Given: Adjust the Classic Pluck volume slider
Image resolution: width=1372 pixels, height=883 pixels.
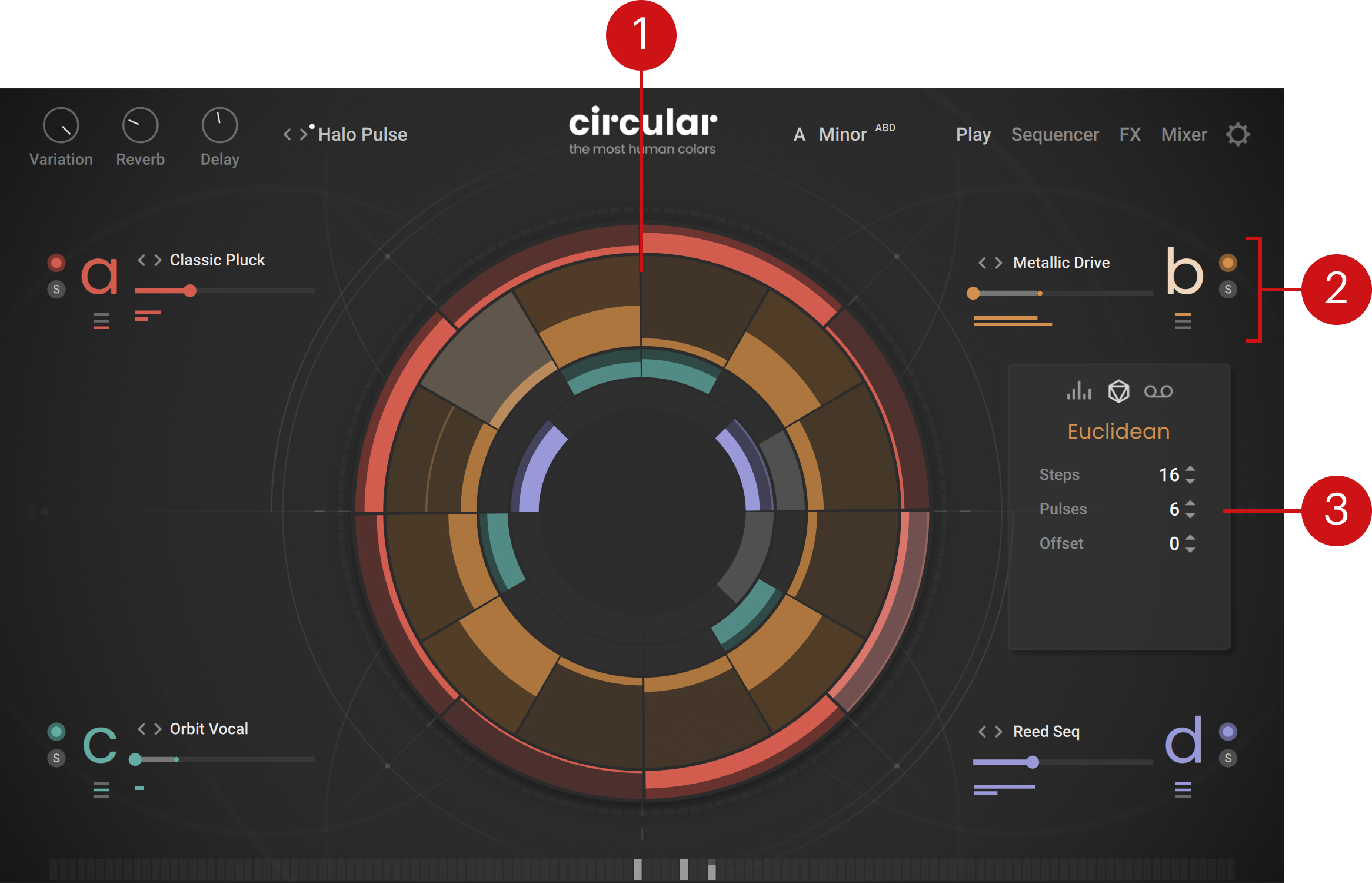Looking at the screenshot, I should coord(191,290).
